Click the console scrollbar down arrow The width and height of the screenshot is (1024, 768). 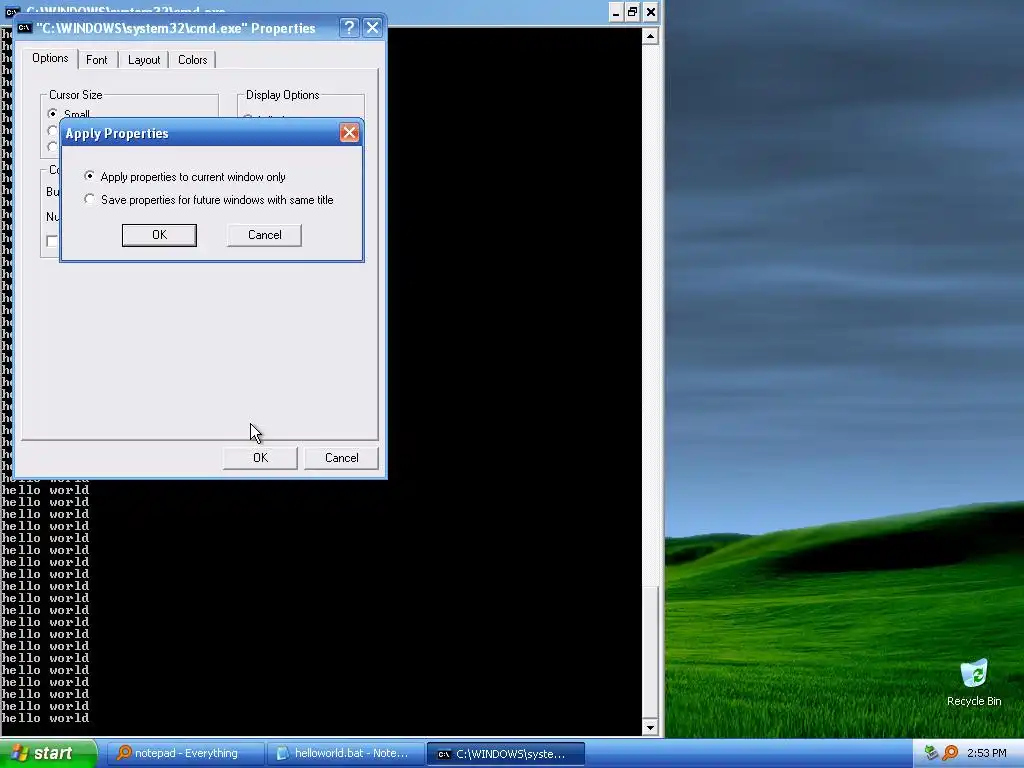coord(650,727)
